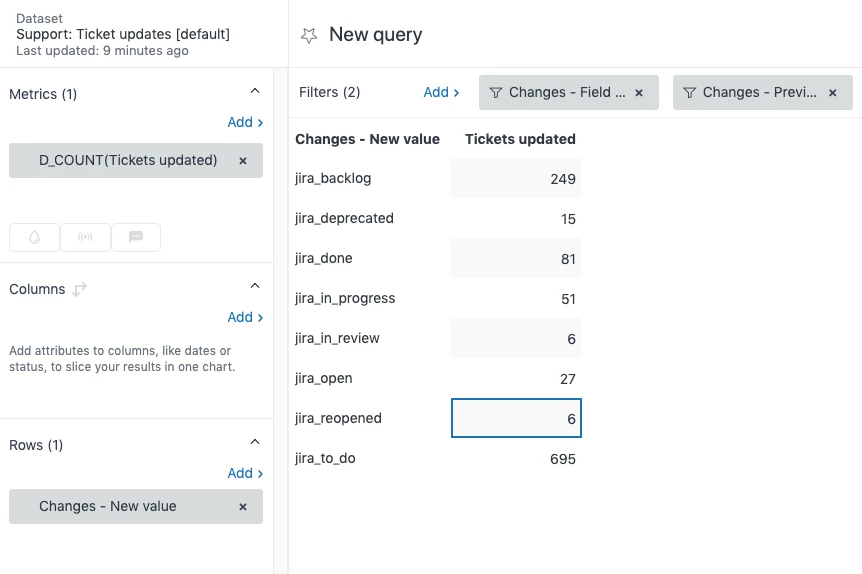
Task: Remove the Changes - New value row attribute
Action: pos(243,506)
